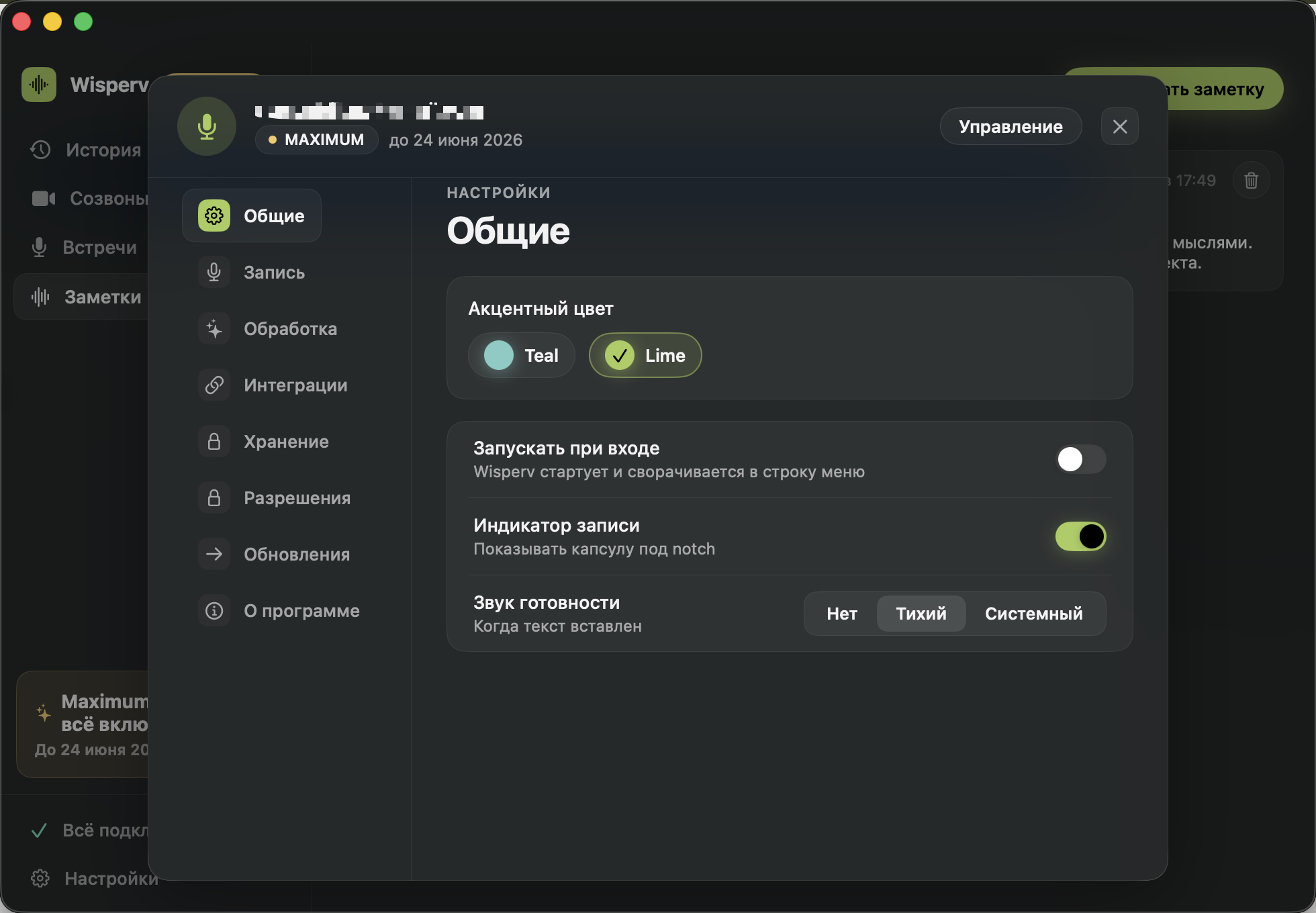This screenshot has height=913, width=1316.
Task: Click the waveform icon for Заметки
Action: point(40,297)
